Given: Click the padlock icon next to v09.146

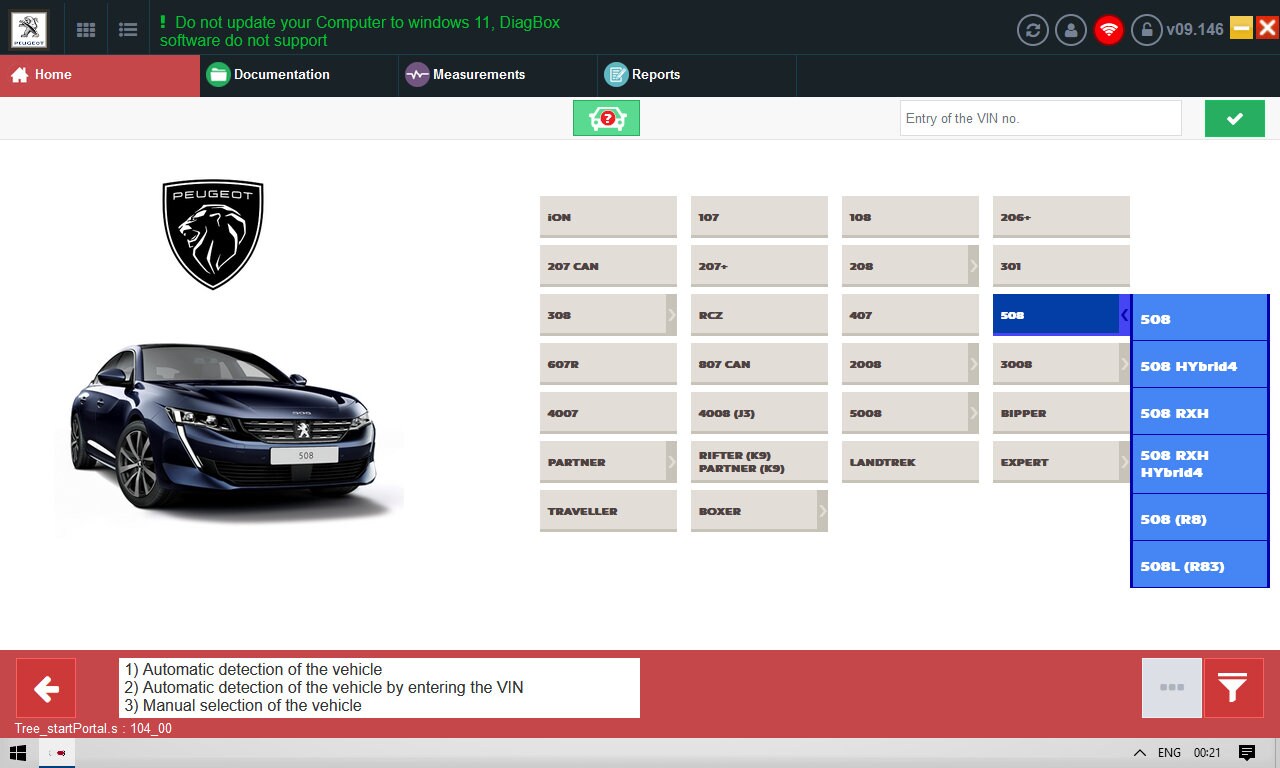Looking at the screenshot, I should 1146,29.
